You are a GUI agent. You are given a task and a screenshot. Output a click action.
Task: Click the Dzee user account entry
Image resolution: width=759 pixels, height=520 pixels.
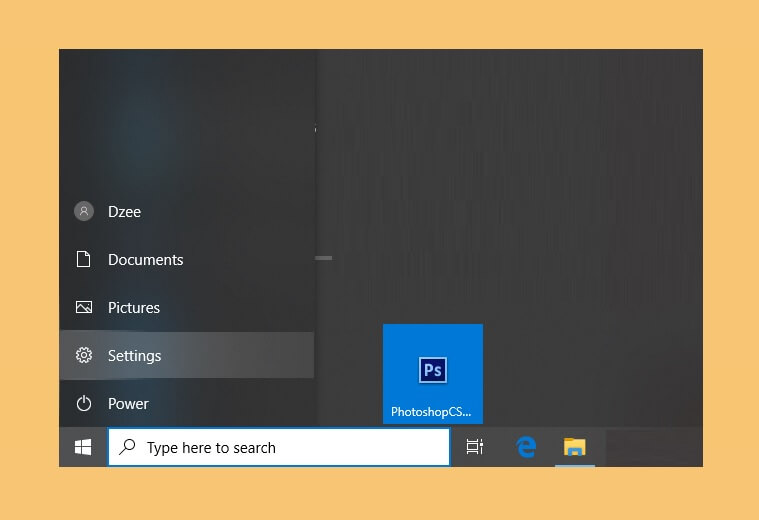(187, 212)
